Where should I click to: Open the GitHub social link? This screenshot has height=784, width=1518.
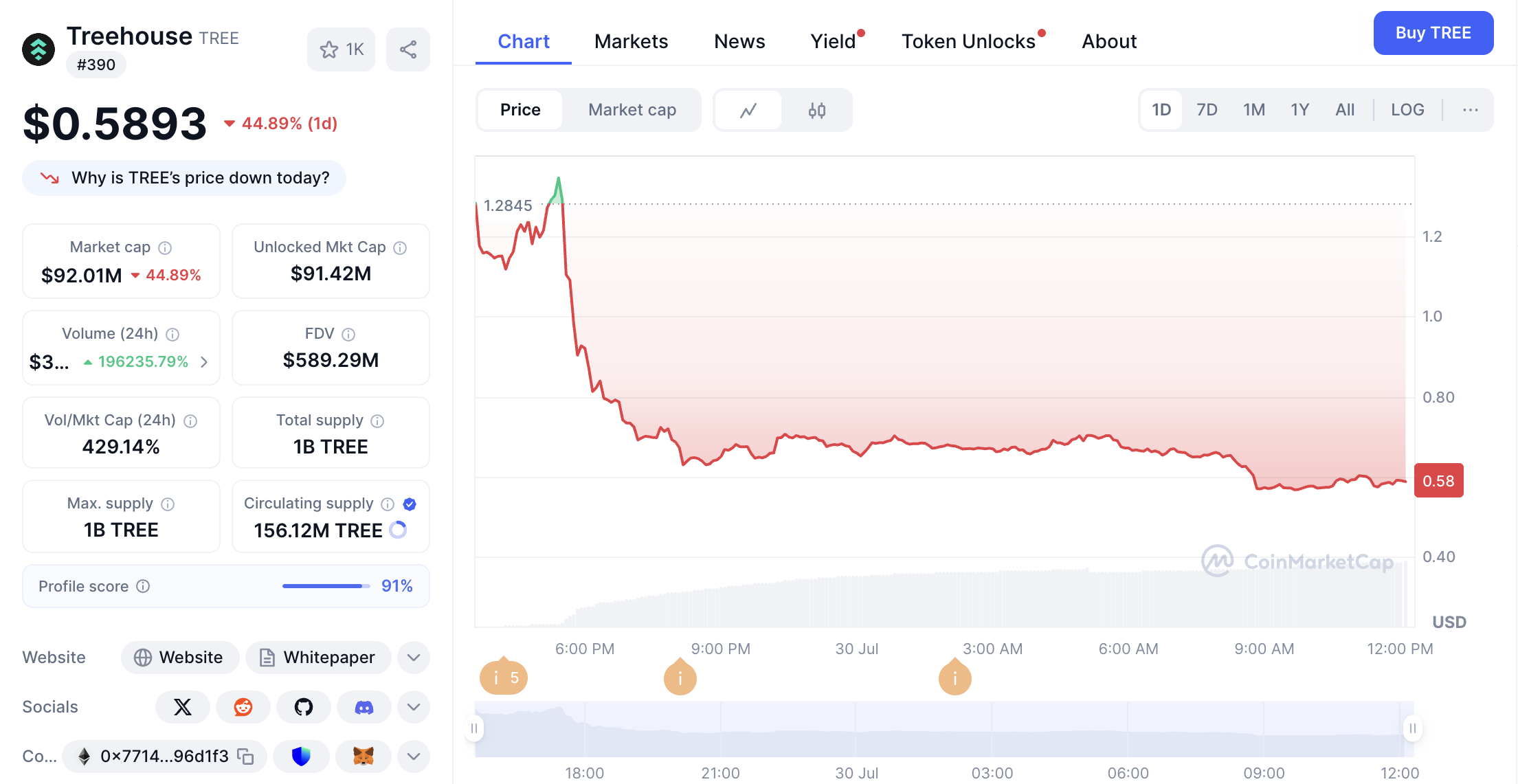point(304,707)
